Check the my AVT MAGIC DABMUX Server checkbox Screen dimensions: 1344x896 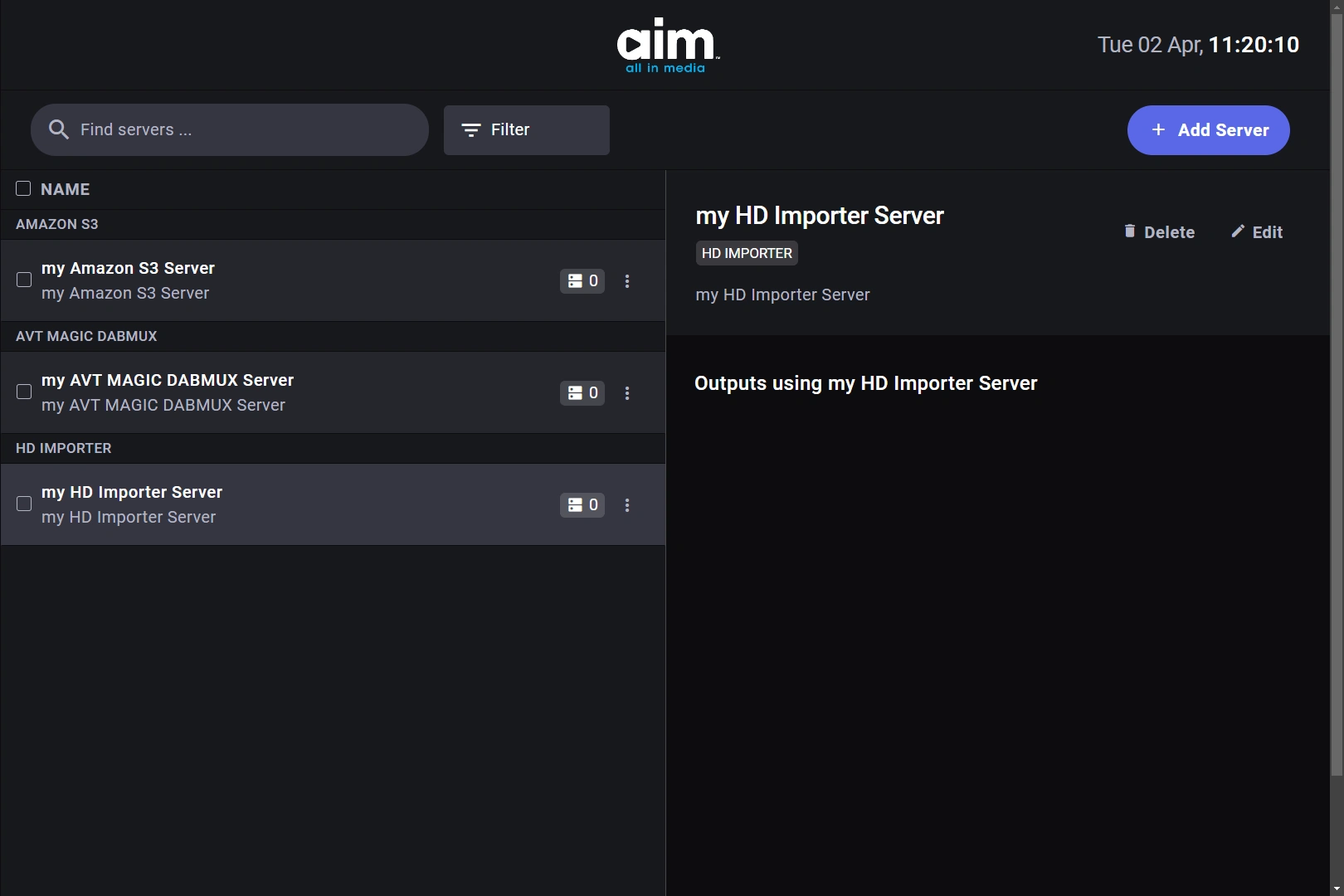pyautogui.click(x=24, y=392)
